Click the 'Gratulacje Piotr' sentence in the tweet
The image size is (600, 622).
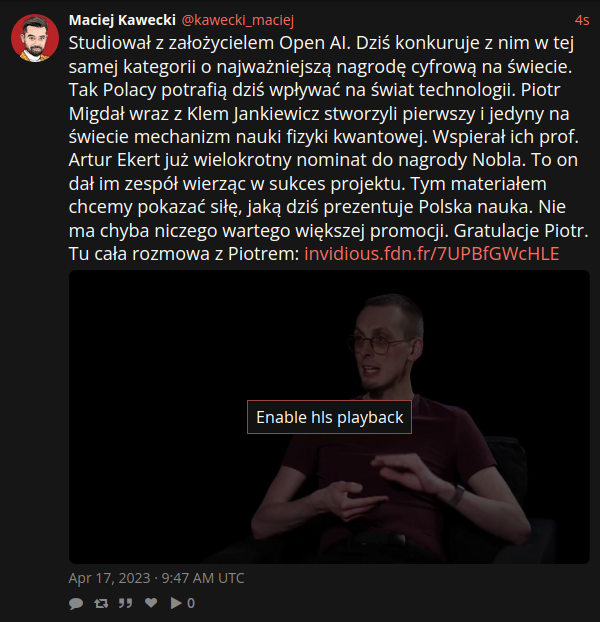coord(521,230)
